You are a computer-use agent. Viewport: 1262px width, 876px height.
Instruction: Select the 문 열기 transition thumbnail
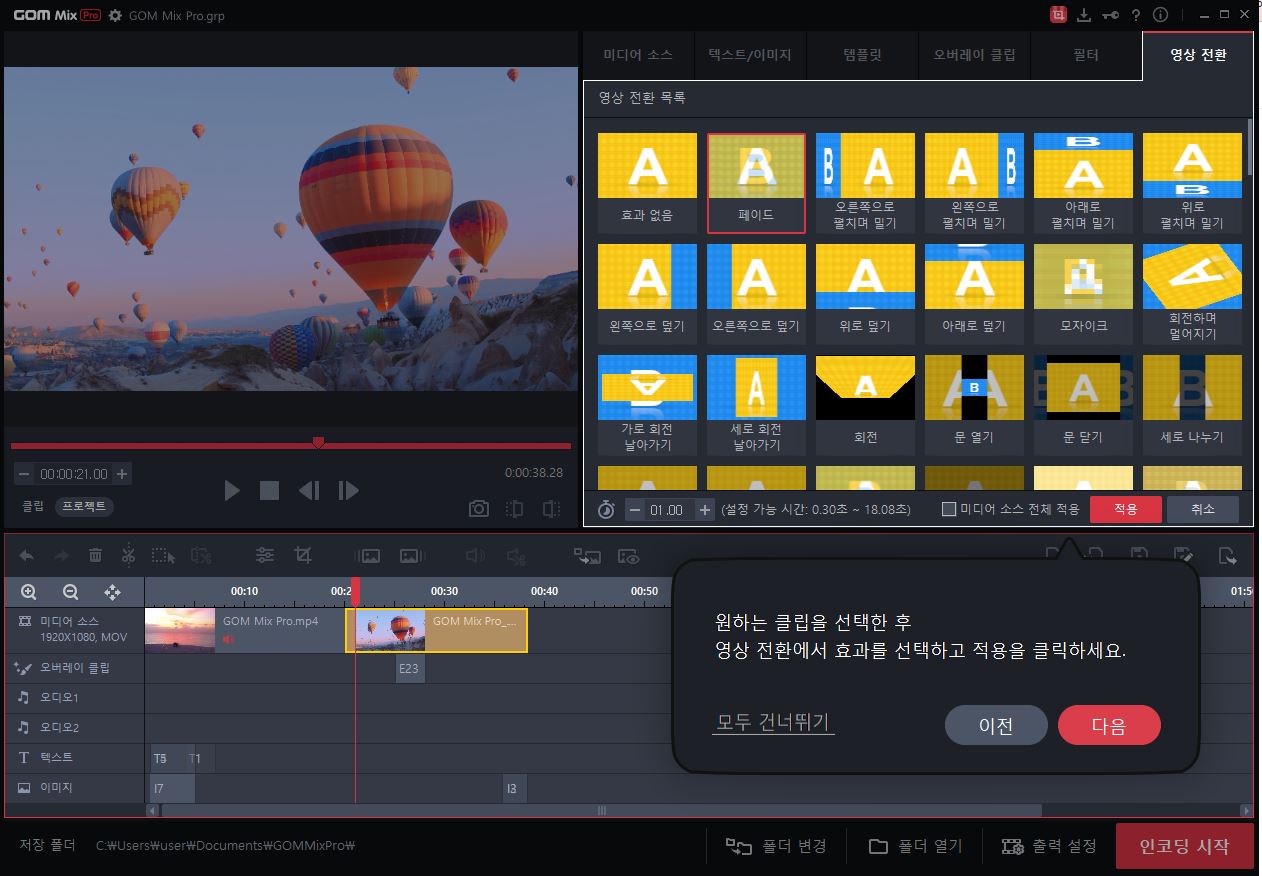[974, 404]
